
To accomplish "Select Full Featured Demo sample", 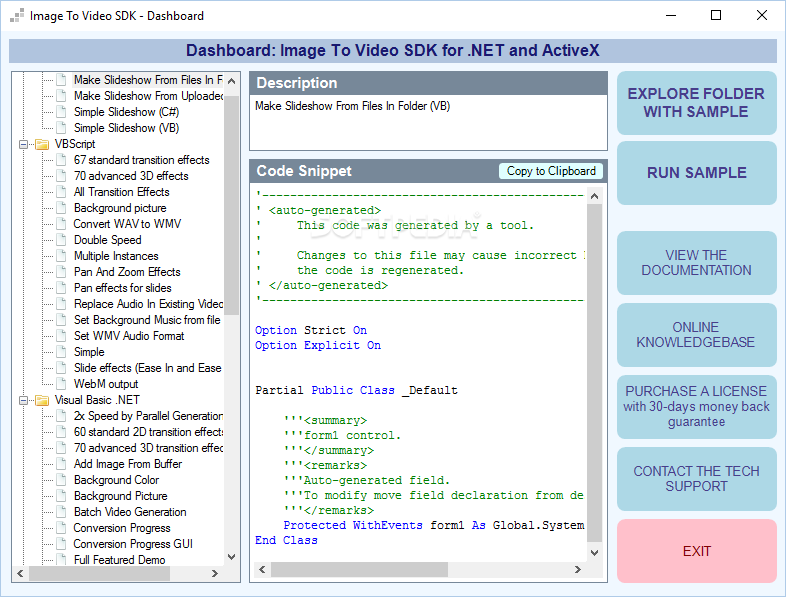I will click(x=119, y=560).
